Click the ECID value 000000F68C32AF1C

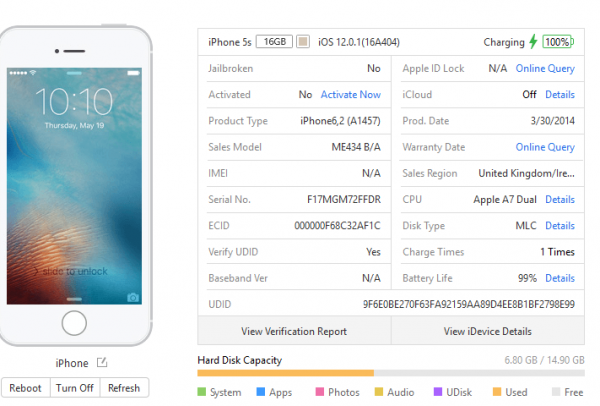[x=337, y=226]
